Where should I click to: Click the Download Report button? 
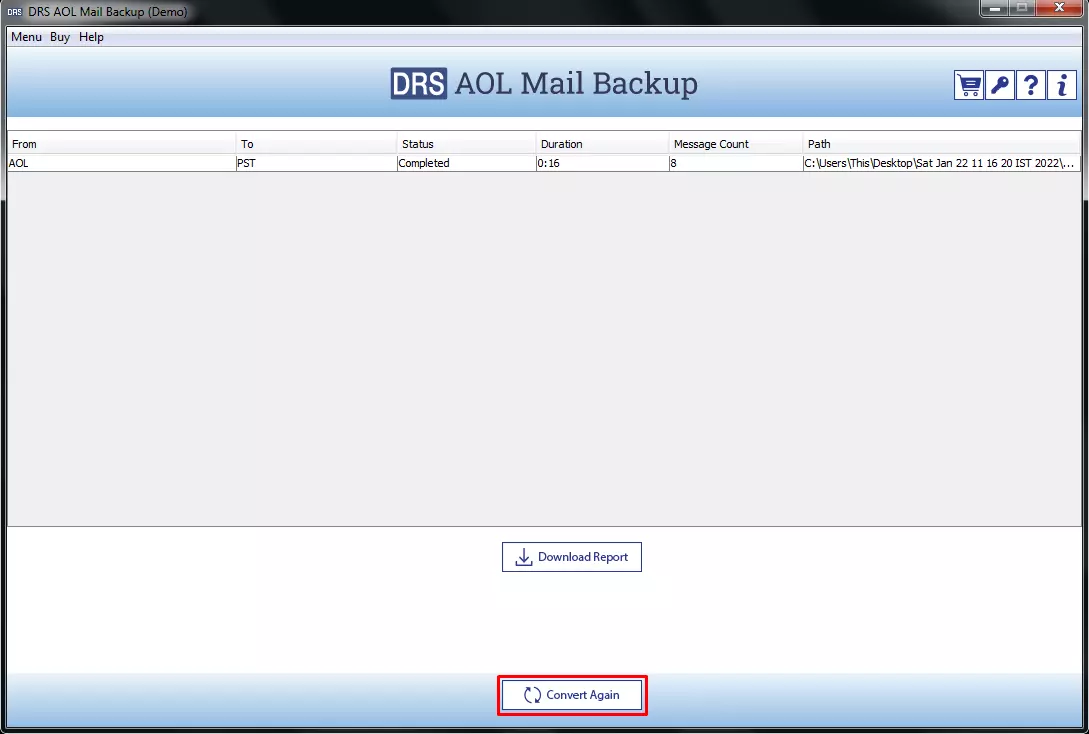(x=572, y=557)
